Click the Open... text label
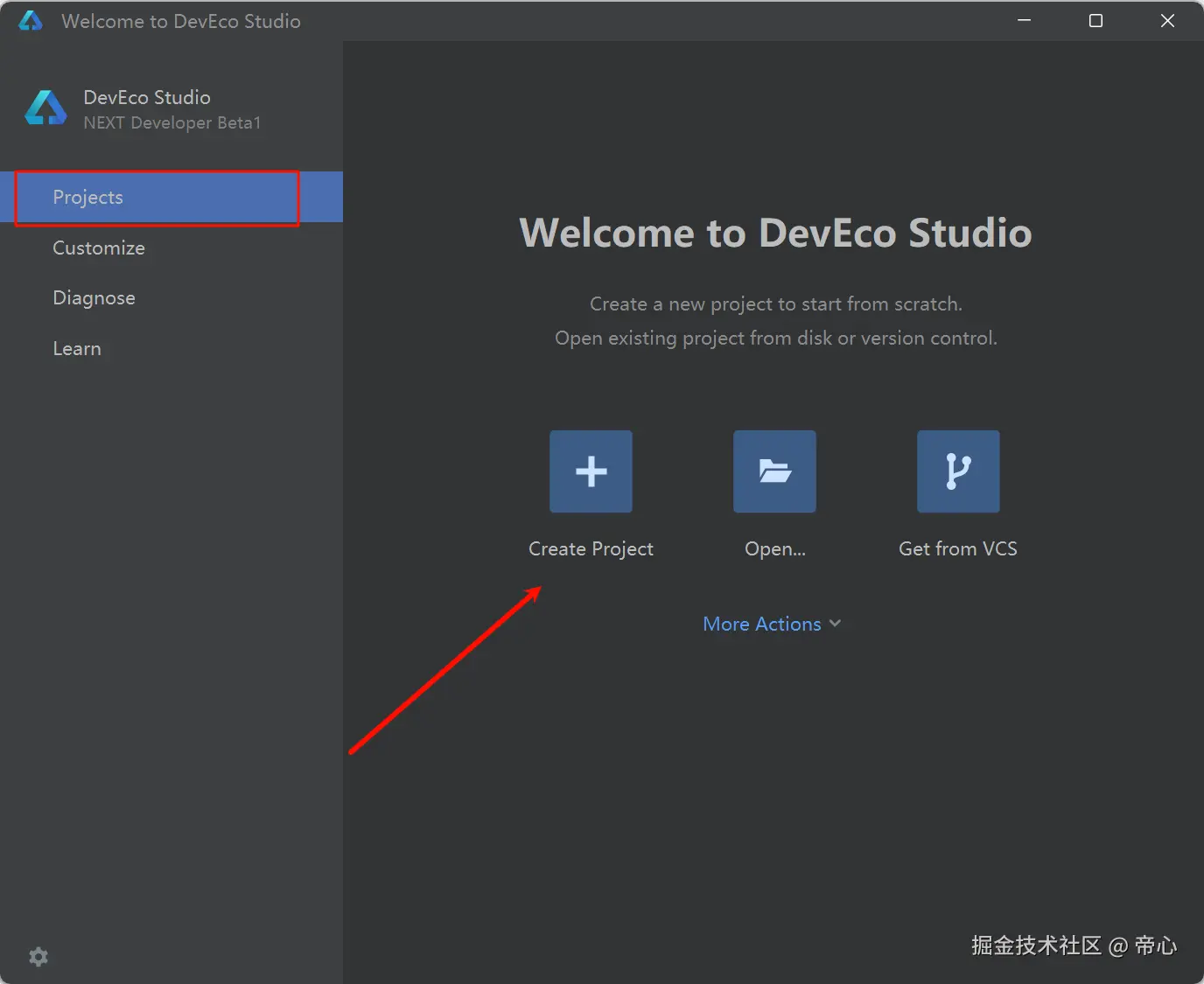1204x984 pixels. 774,549
